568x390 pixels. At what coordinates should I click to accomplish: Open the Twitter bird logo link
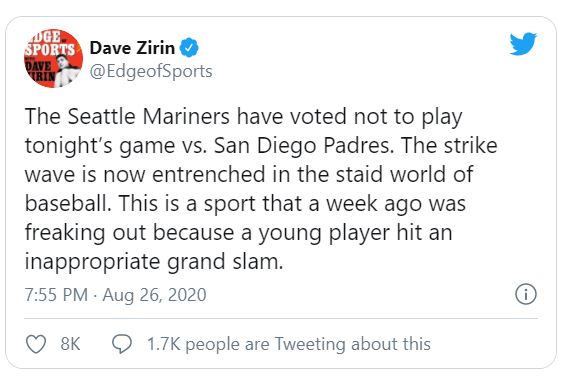coord(523,44)
